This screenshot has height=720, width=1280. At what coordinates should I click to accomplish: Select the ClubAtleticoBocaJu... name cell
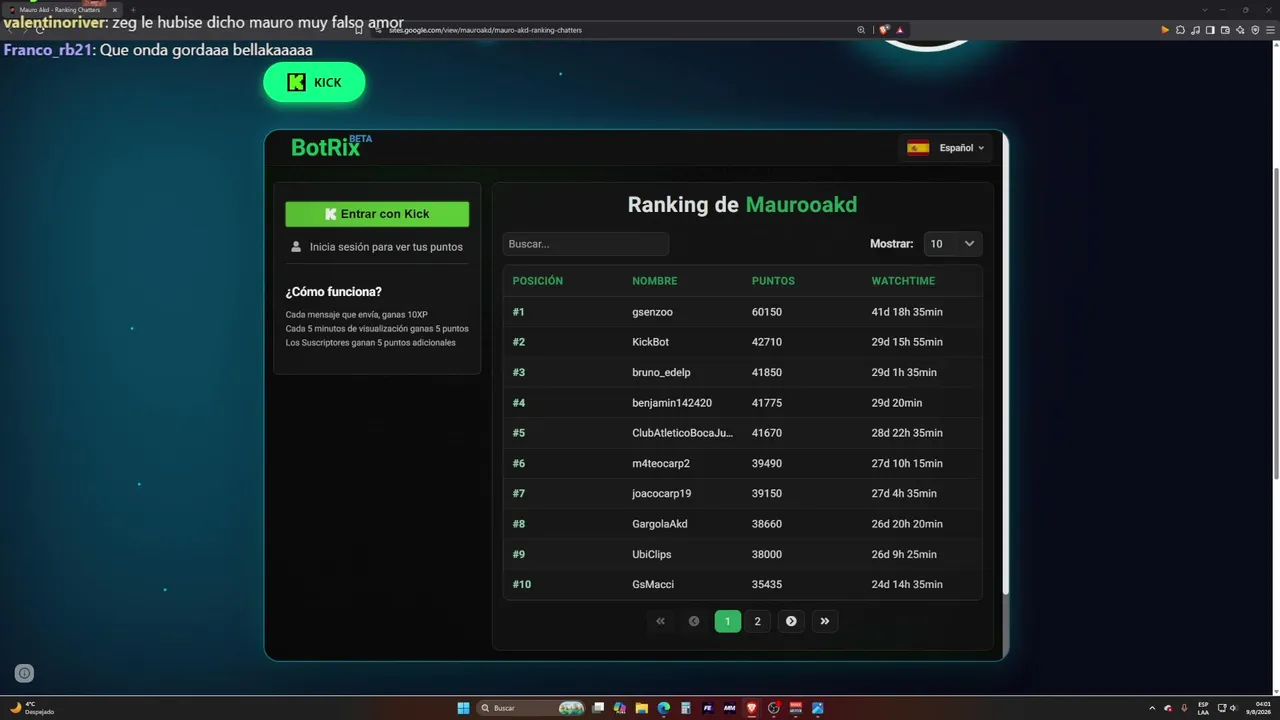[682, 433]
